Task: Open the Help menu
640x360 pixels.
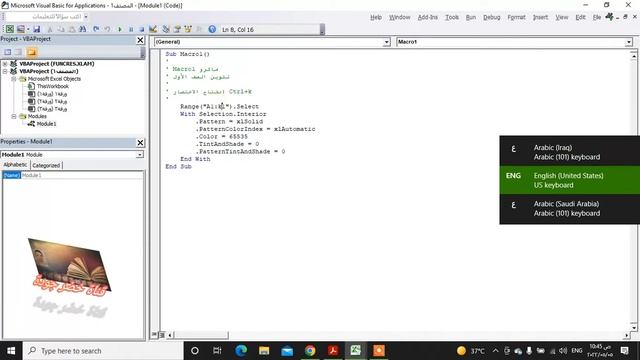Action: point(376,17)
